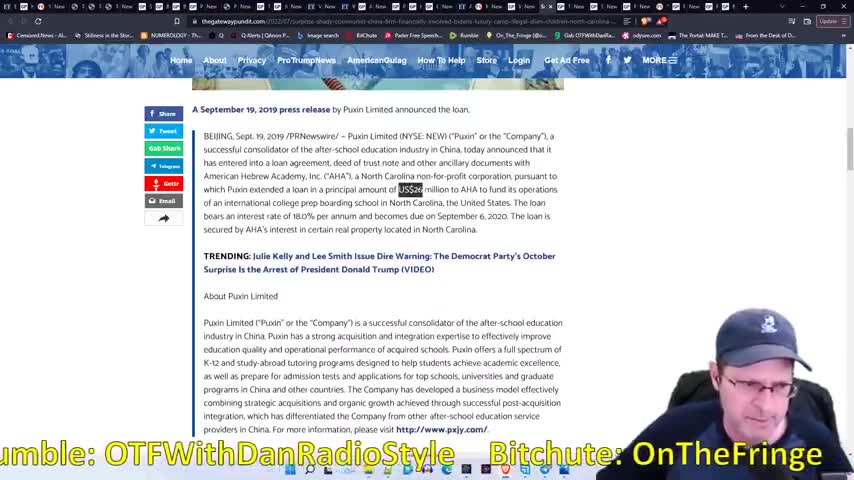Toggle reader mode icon in address bar

(x=627, y=21)
